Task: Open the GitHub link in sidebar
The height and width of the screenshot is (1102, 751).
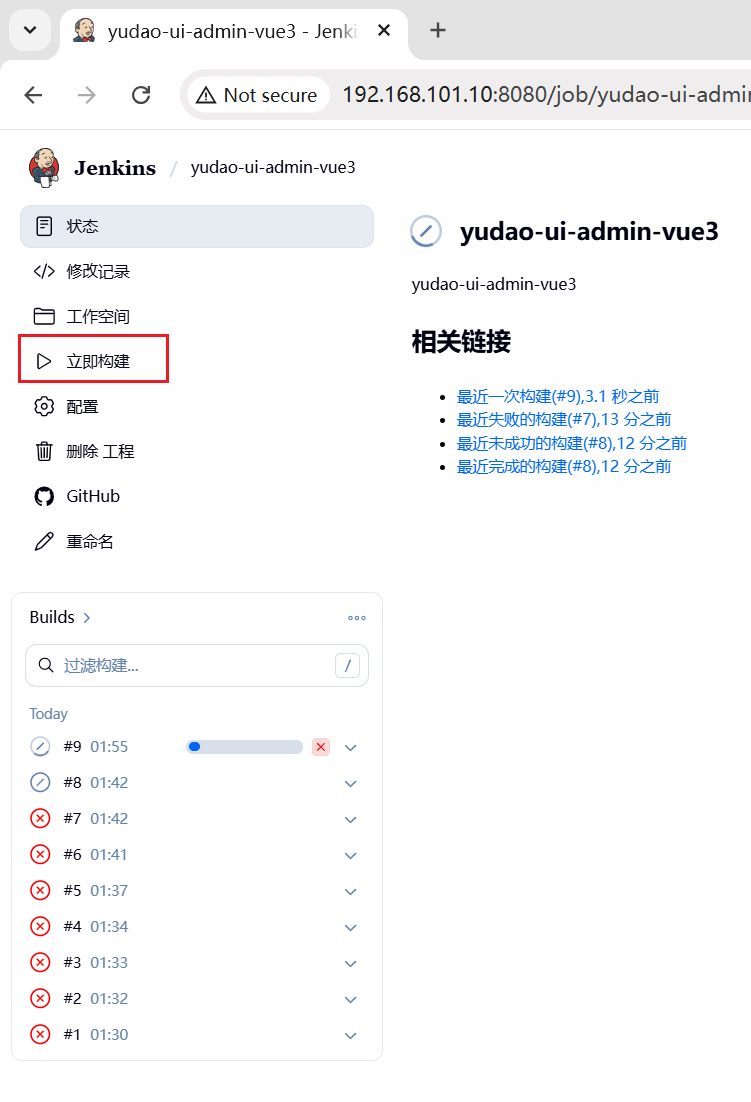Action: 77,496
